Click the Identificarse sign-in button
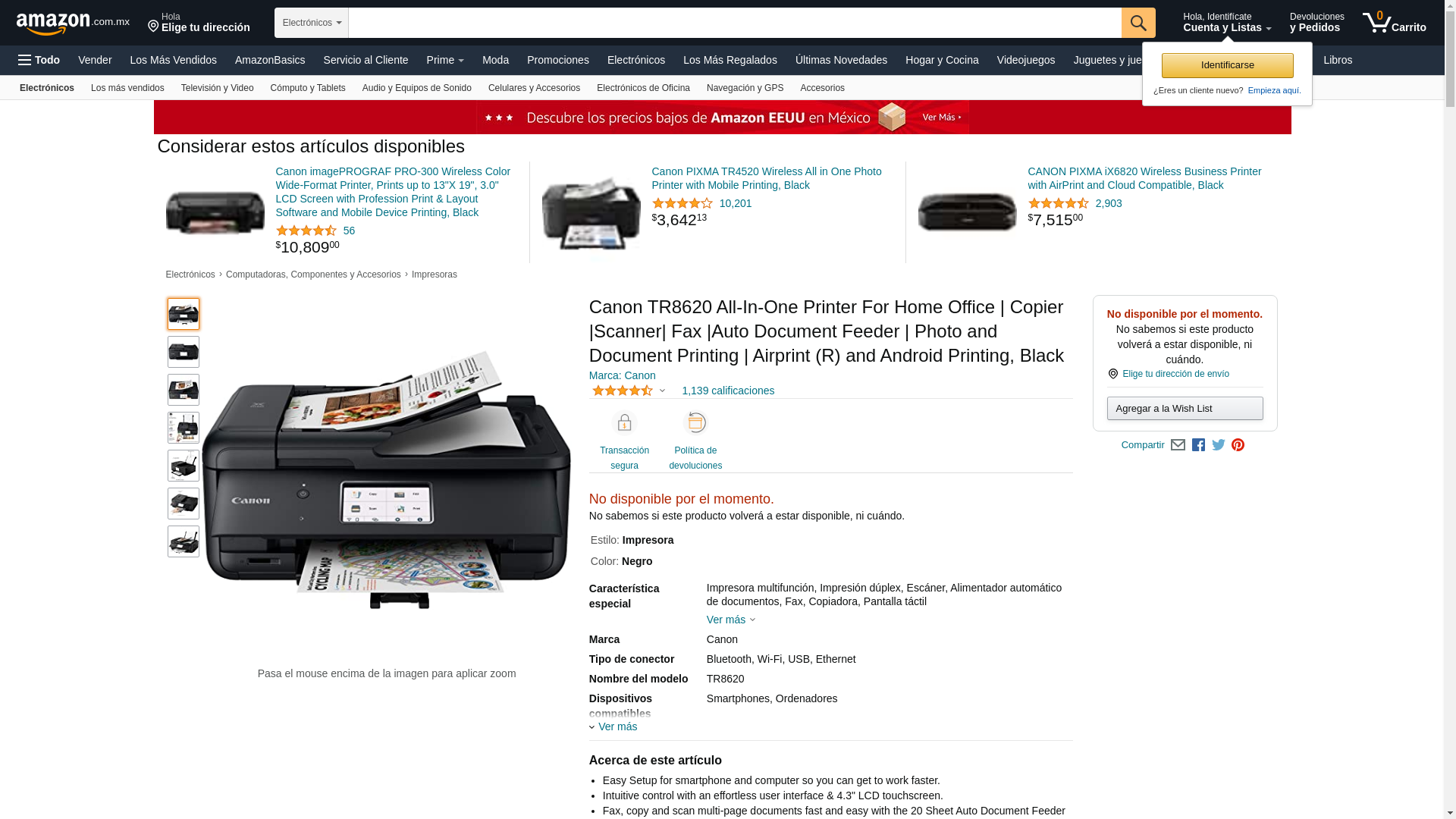Viewport: 1456px width, 819px height. [1227, 65]
